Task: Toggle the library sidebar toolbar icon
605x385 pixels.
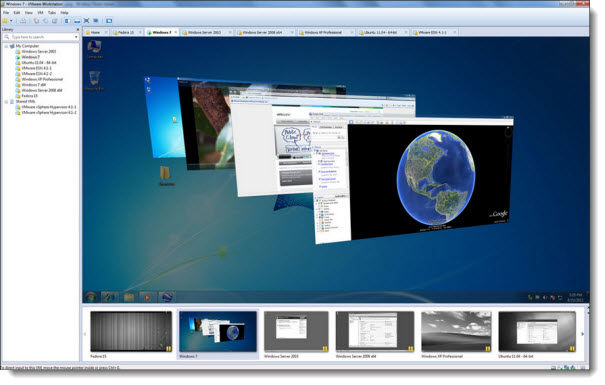Action: click(x=67, y=21)
